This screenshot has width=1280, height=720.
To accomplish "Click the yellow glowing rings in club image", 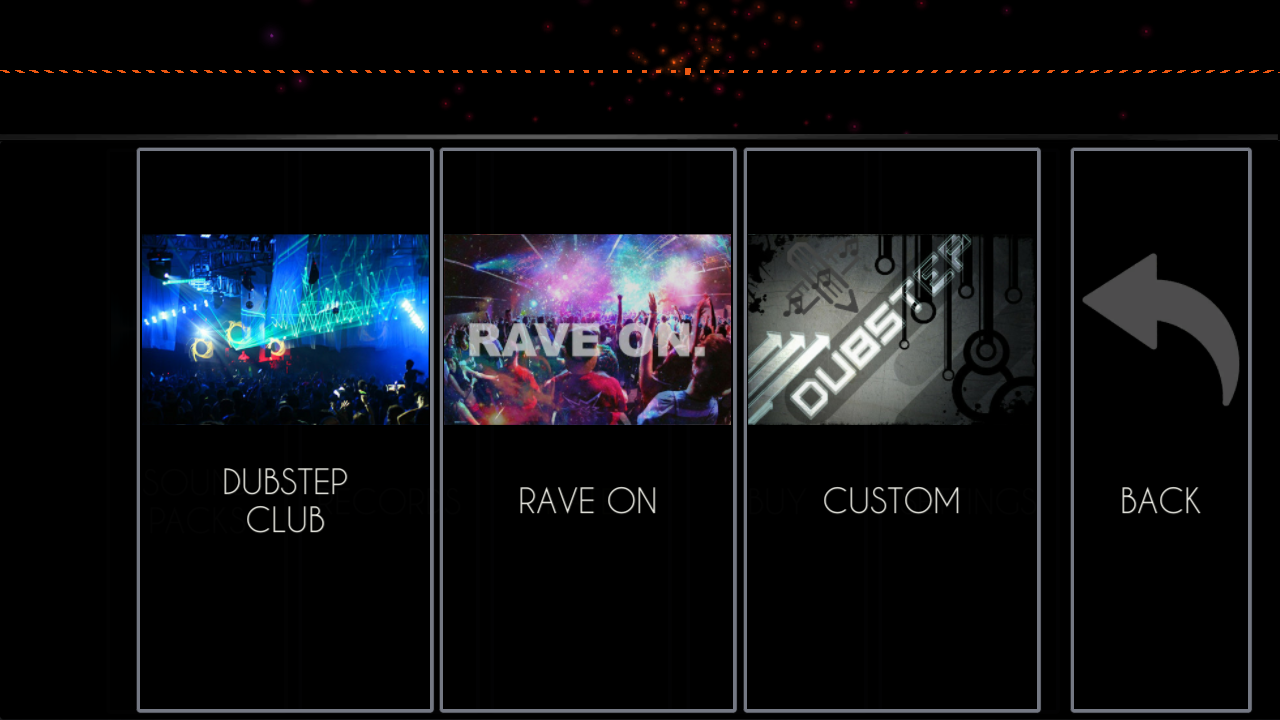I will pyautogui.click(x=239, y=340).
